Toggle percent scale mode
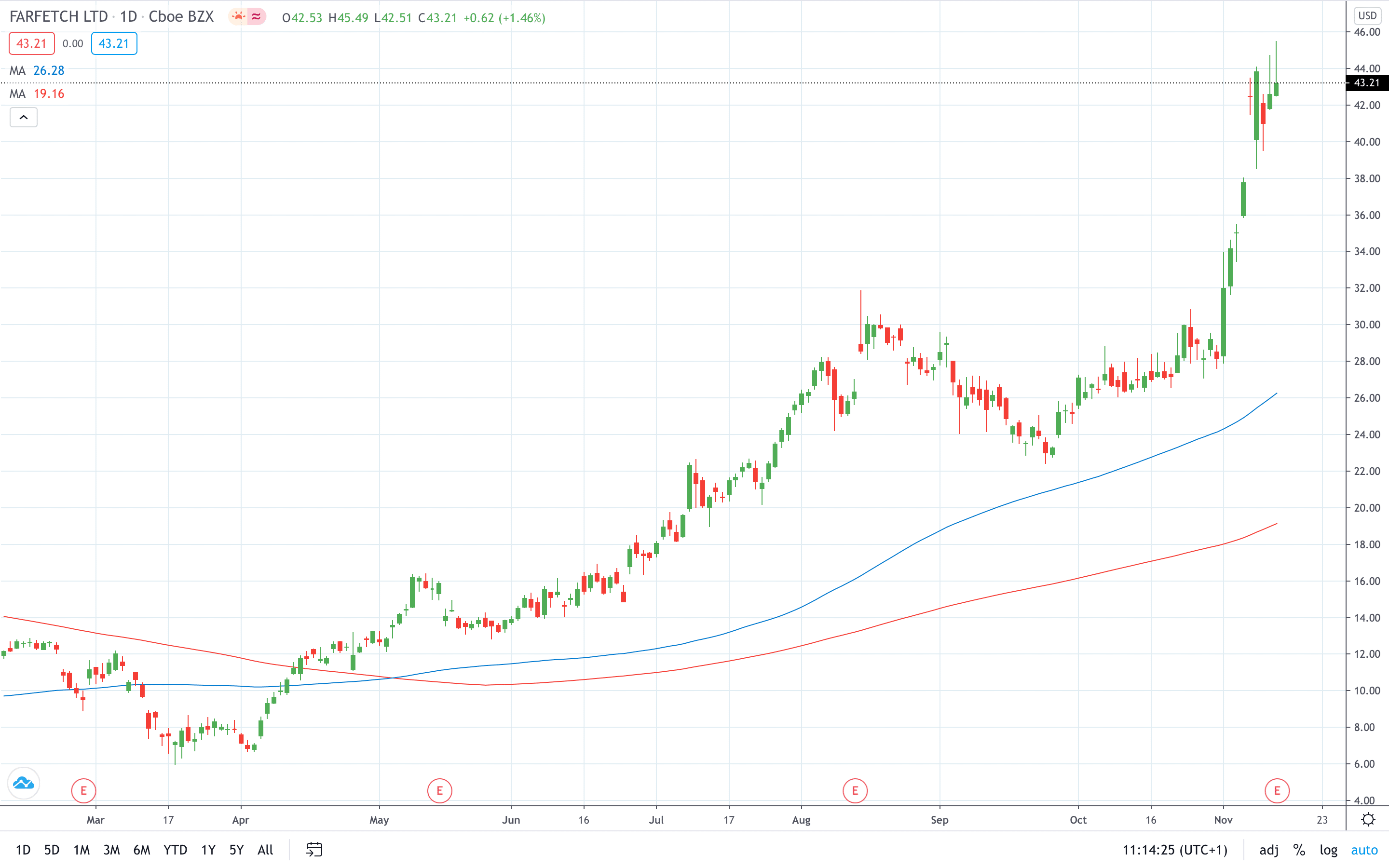The height and width of the screenshot is (868, 1389). click(1299, 850)
